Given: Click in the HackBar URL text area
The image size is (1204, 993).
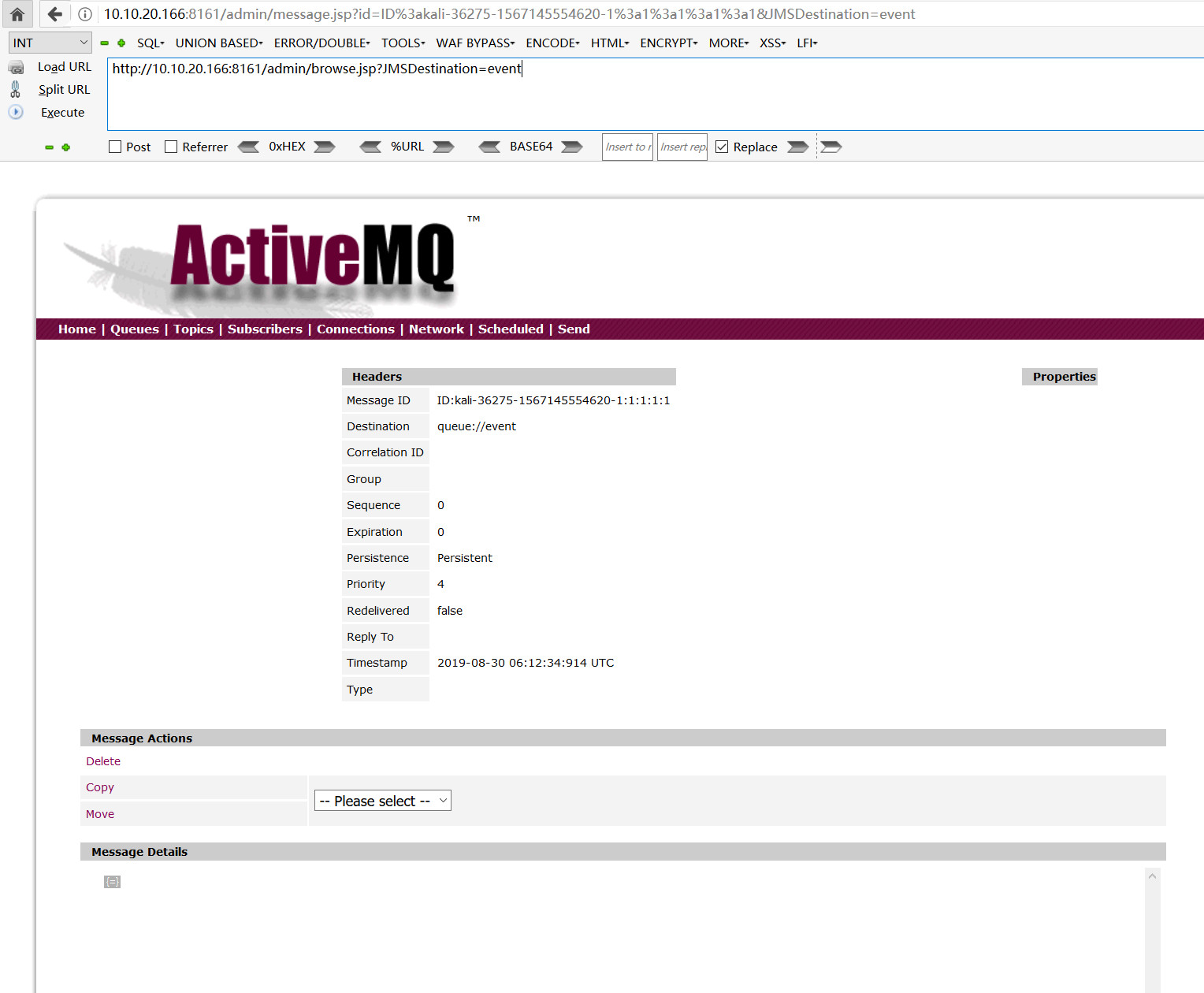Looking at the screenshot, I should pyautogui.click(x=656, y=95).
